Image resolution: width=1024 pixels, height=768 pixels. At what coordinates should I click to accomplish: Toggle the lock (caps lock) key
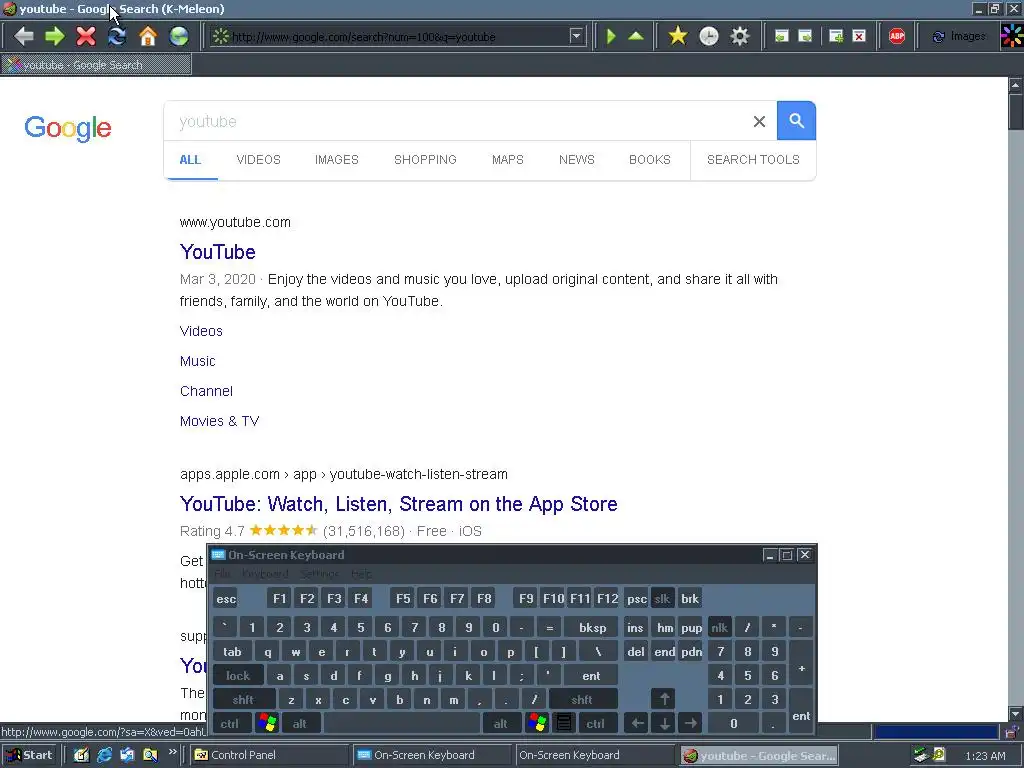click(x=238, y=676)
